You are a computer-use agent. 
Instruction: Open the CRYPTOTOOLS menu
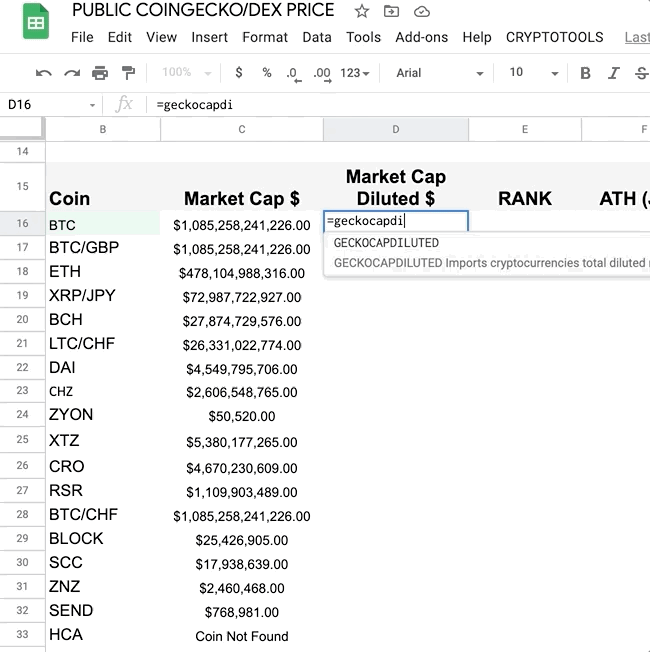point(554,37)
